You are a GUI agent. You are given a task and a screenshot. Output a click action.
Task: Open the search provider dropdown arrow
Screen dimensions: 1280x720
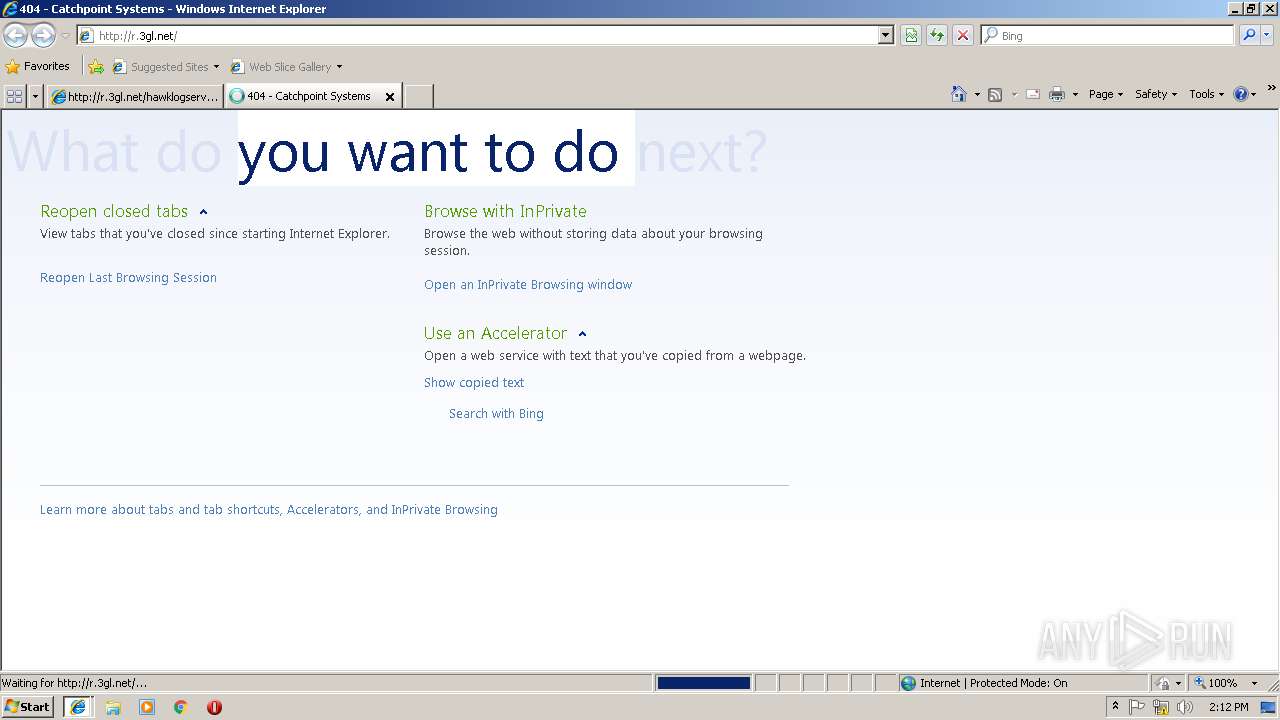(x=1266, y=35)
